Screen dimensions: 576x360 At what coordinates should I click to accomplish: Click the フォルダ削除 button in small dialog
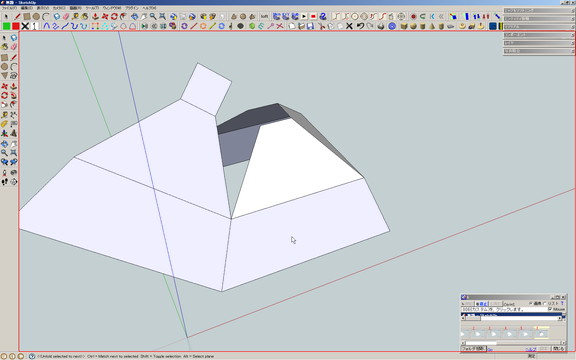[474, 348]
